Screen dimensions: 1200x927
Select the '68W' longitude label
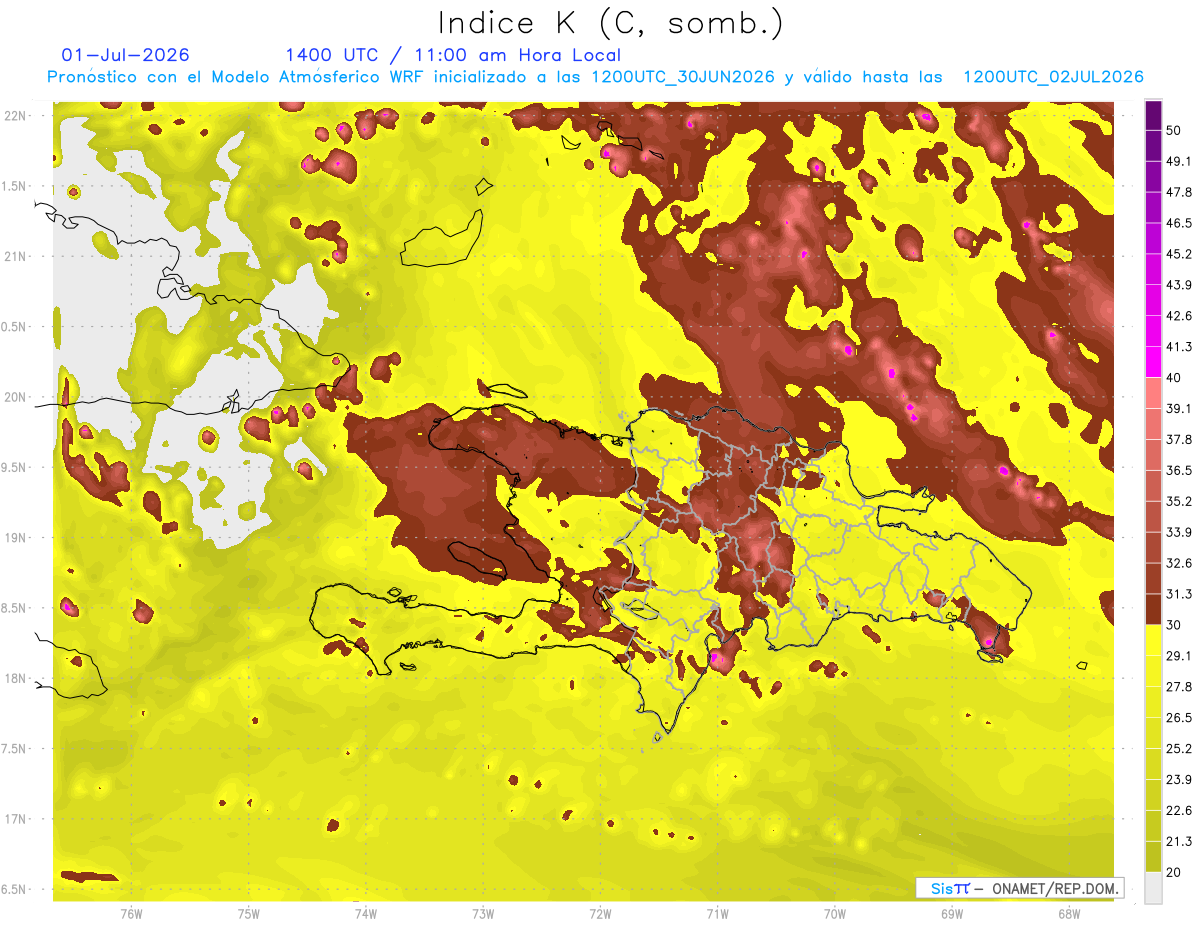coord(1069,915)
